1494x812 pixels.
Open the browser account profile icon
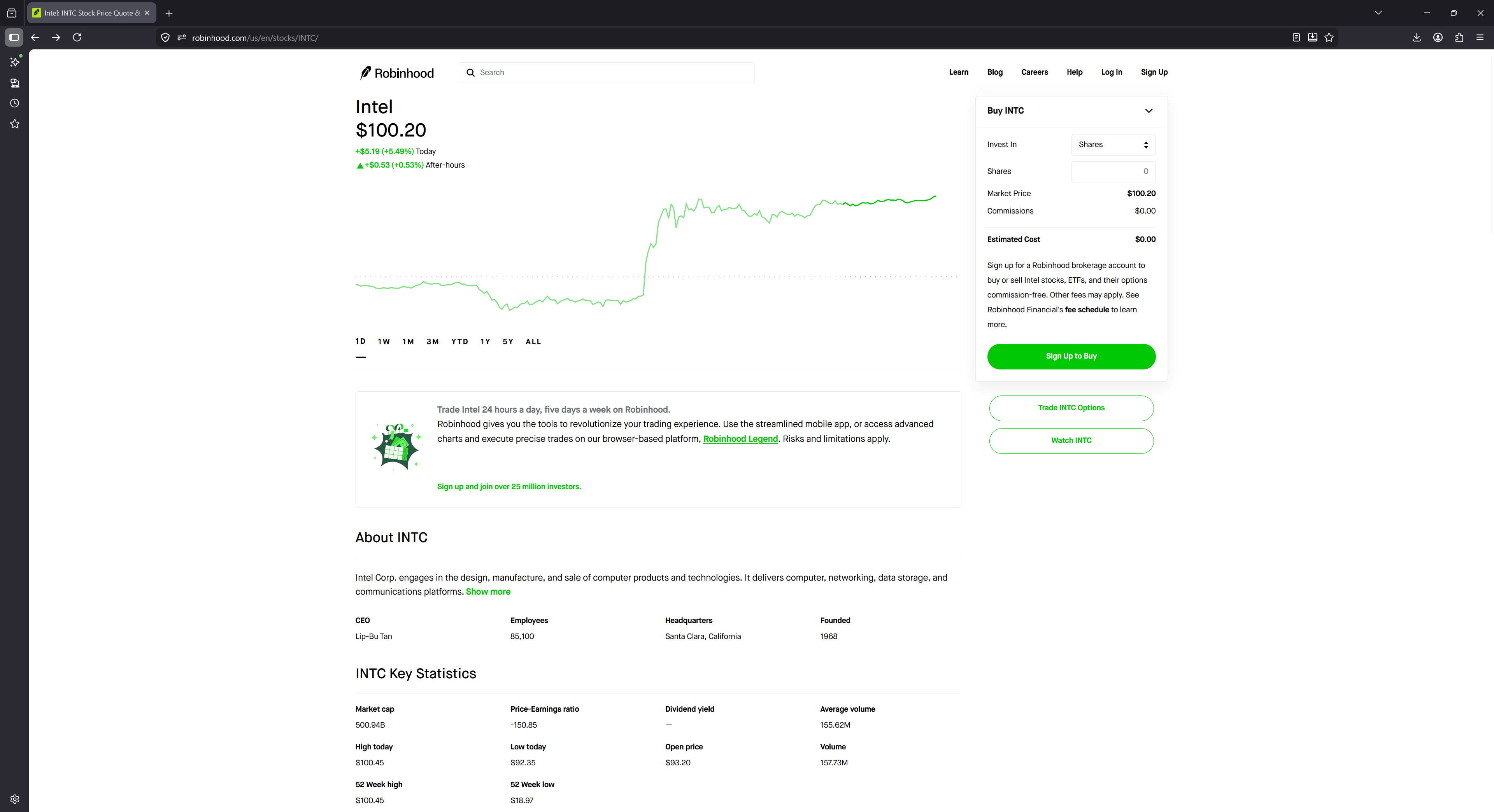coord(1438,38)
